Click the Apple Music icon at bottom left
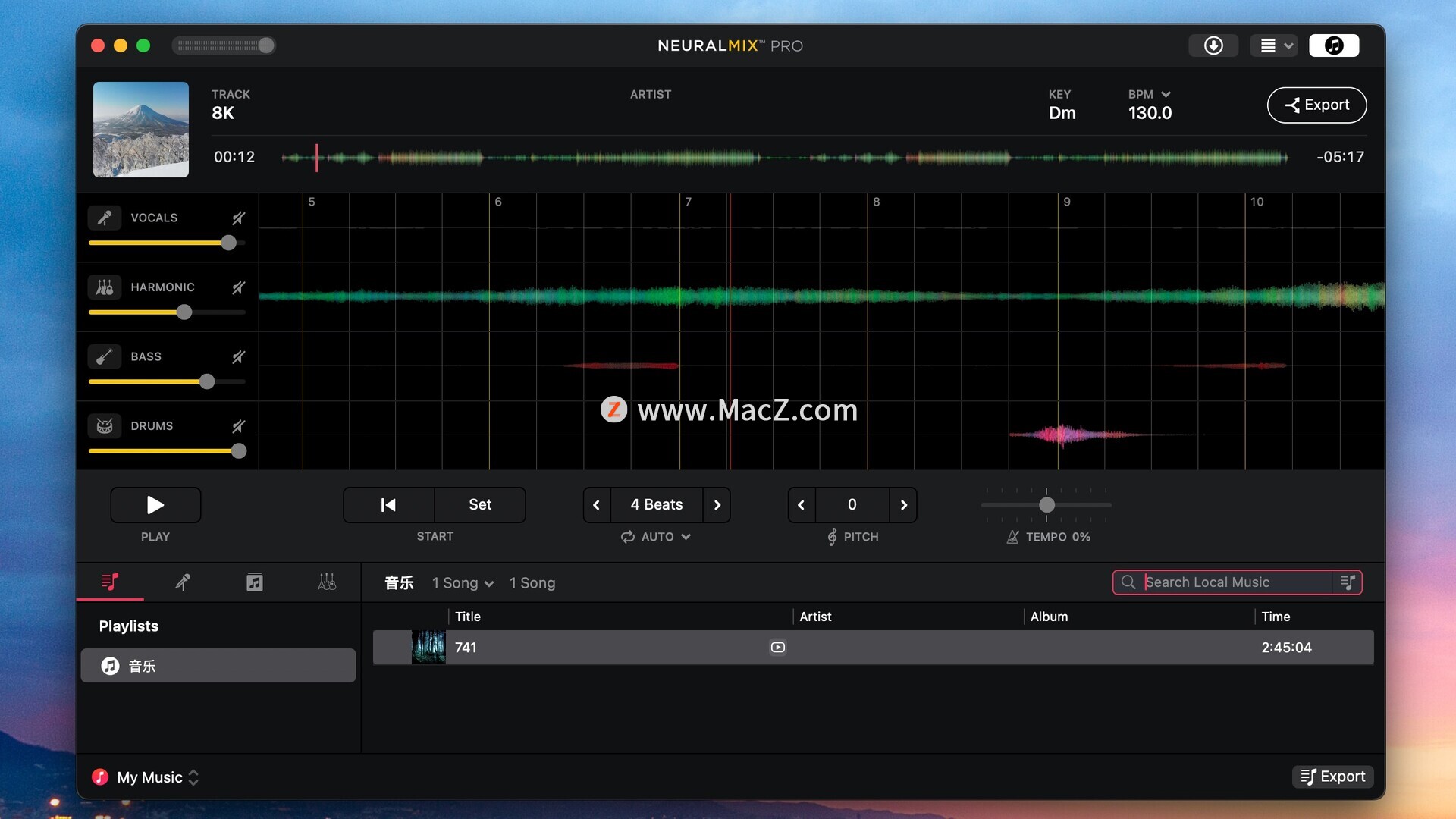Screen dimensions: 1456x819 100,777
